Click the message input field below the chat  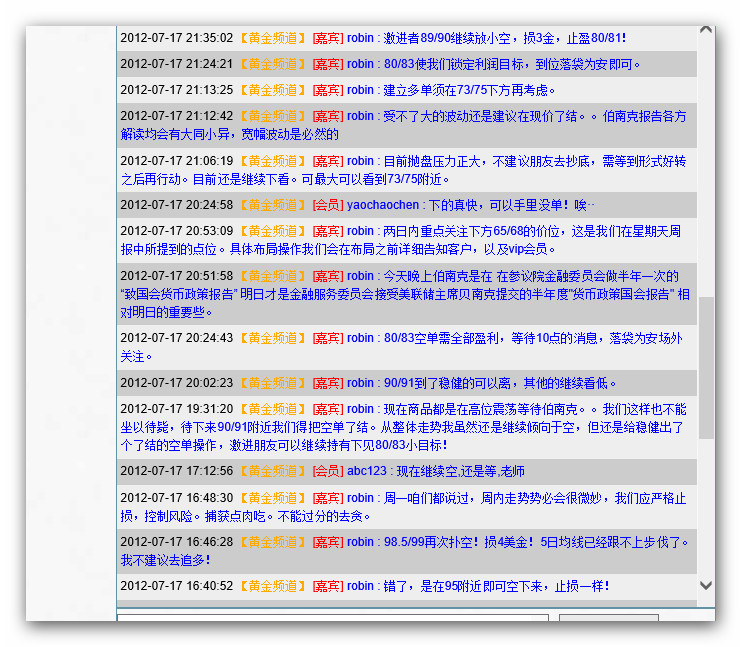tap(333, 617)
